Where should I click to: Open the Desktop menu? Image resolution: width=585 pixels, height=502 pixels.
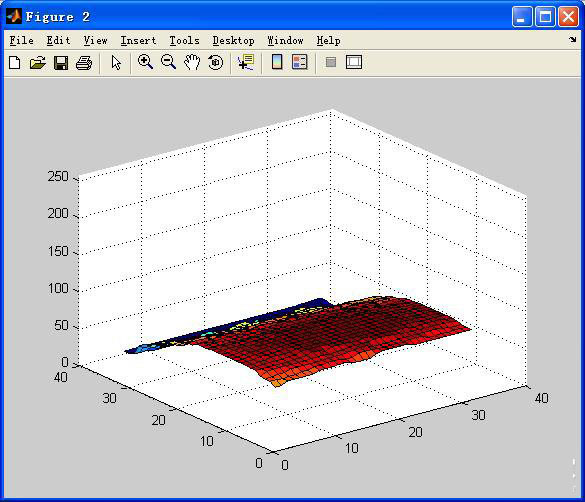(x=234, y=40)
